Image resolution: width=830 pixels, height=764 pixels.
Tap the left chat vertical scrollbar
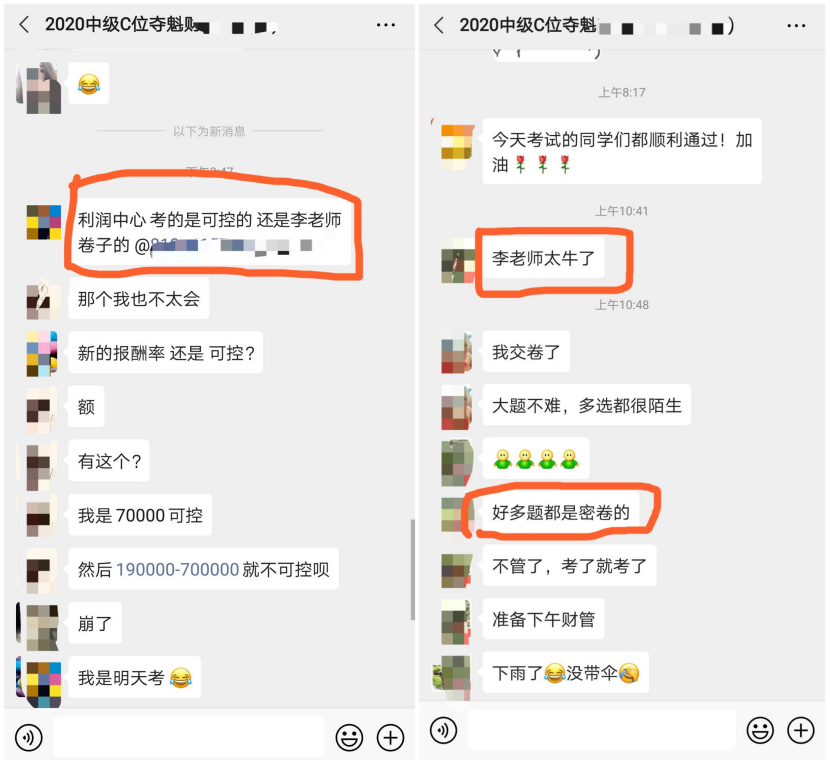[x=412, y=569]
